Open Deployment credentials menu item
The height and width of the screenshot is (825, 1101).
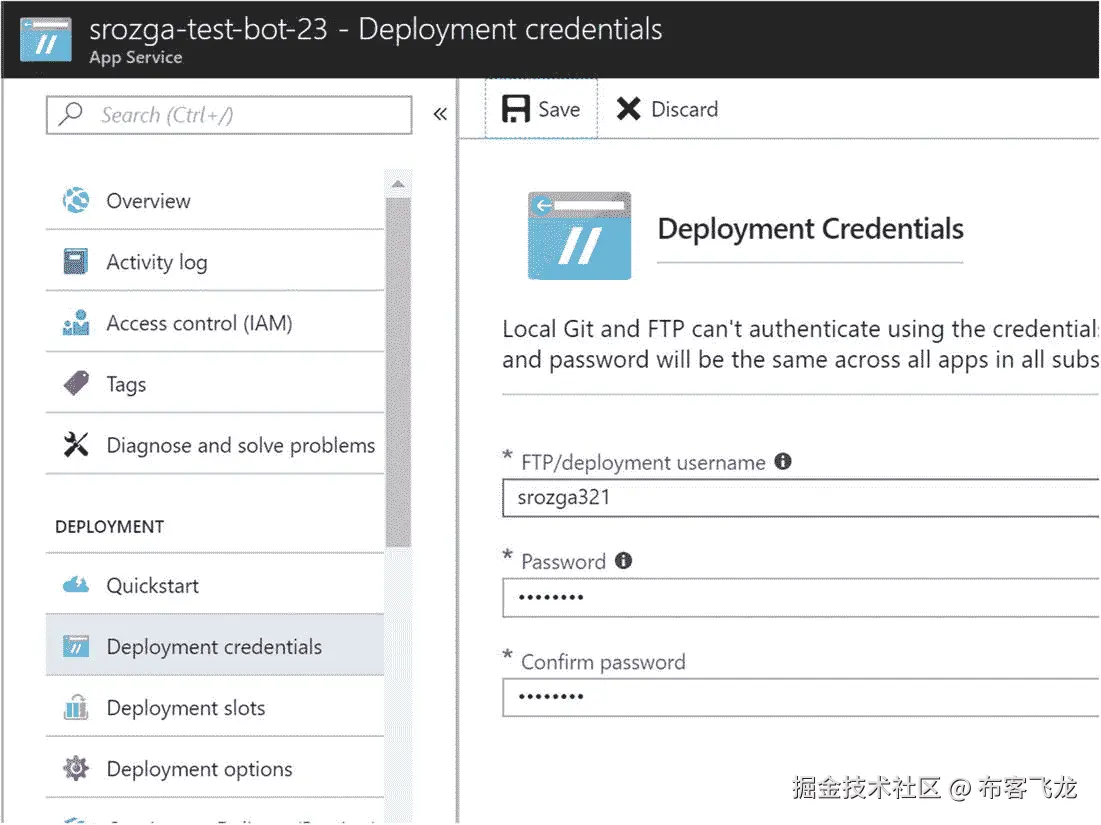click(x=214, y=647)
